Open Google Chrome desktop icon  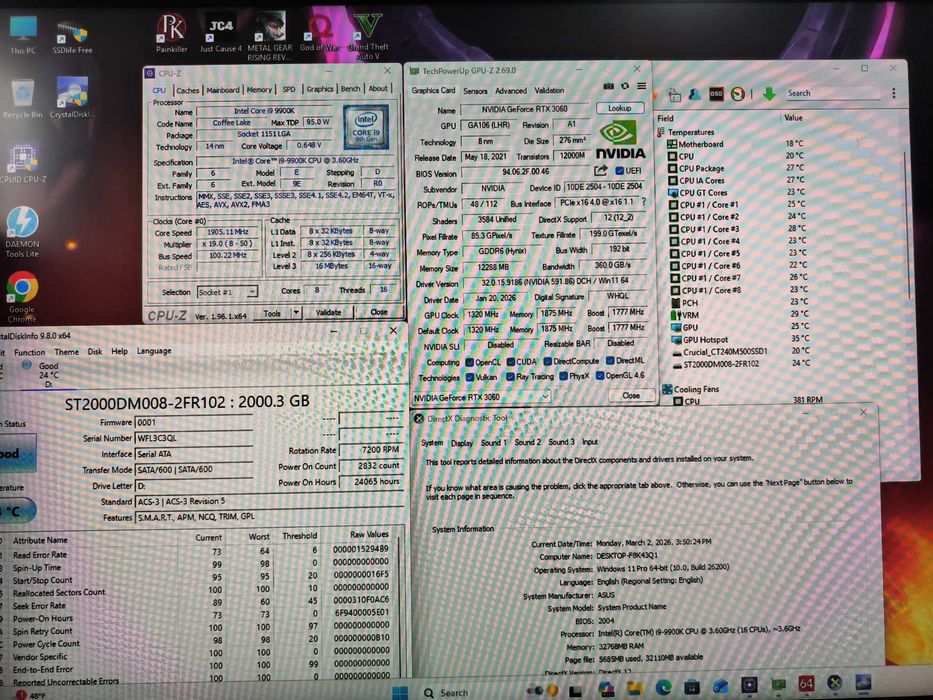coord(22,297)
